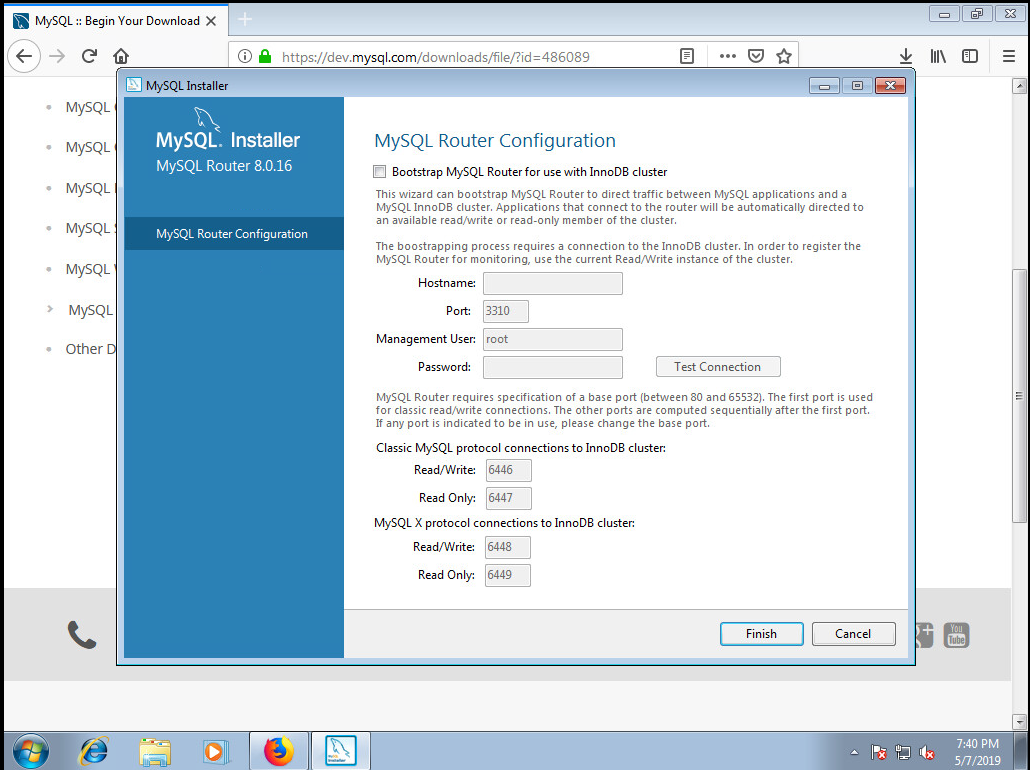1030x770 pixels.
Task: Click scrollbar up arrow in Firefox page
Action: 1019,85
